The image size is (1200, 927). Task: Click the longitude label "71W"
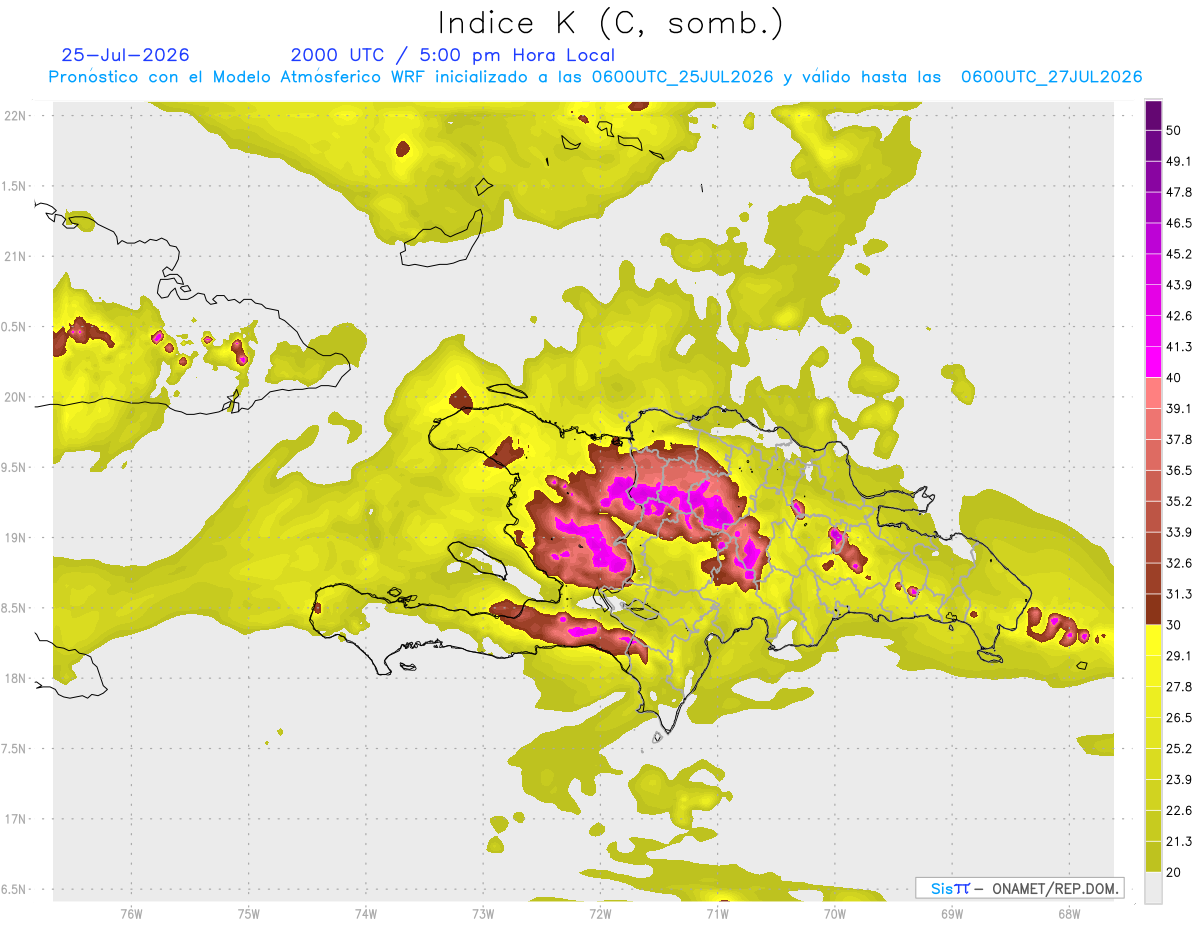coord(717,913)
